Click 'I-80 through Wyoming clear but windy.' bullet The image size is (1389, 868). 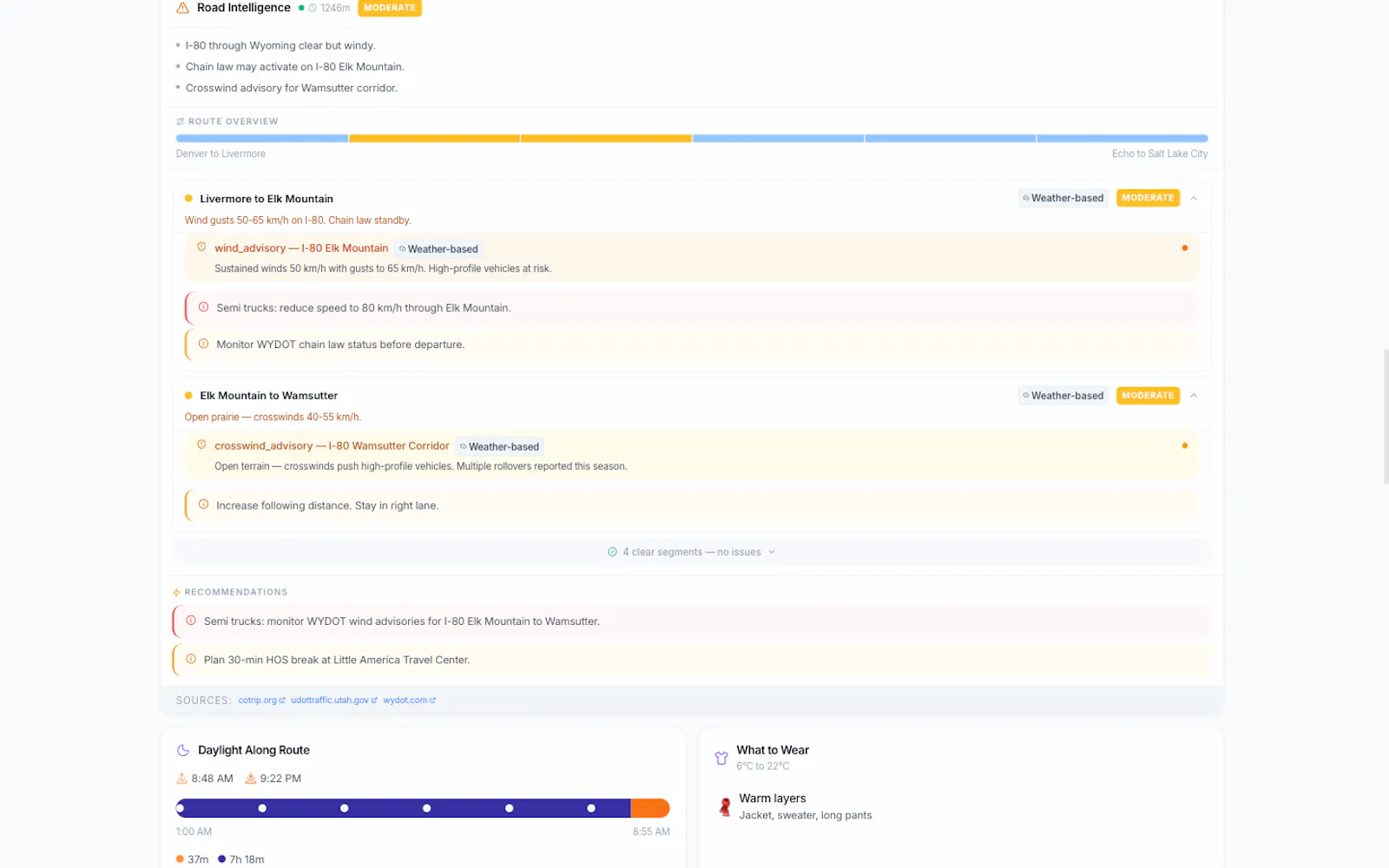click(x=280, y=46)
